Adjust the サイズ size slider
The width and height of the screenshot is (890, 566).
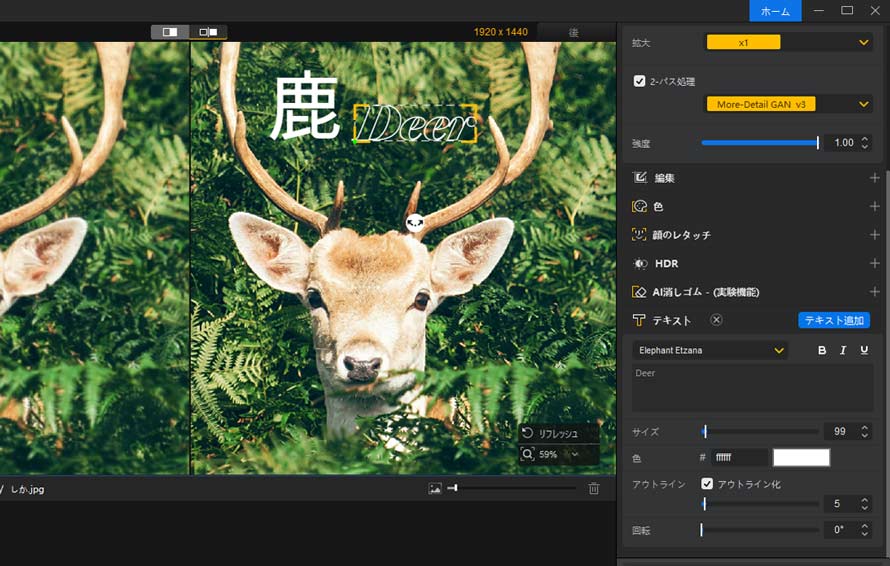(760, 432)
